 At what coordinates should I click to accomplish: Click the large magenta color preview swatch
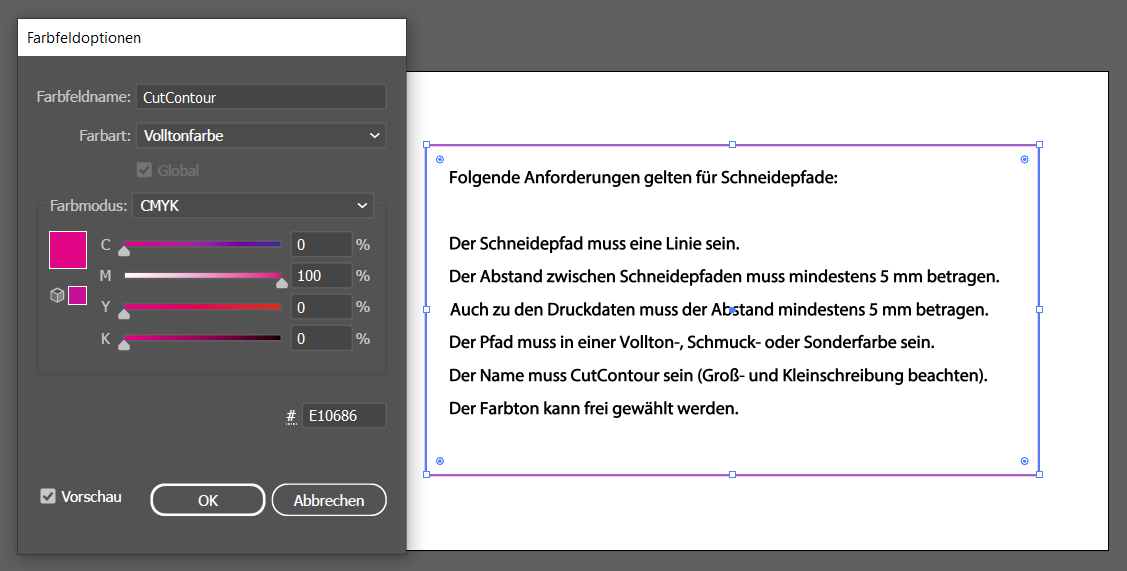point(68,250)
